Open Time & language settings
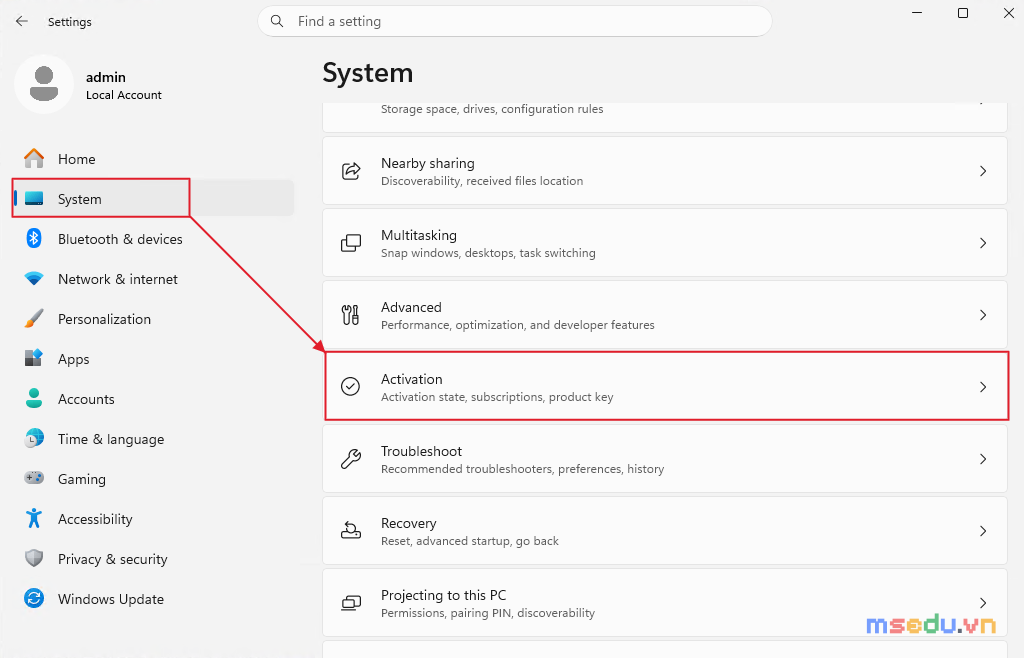The width and height of the screenshot is (1024, 658). coord(153,439)
